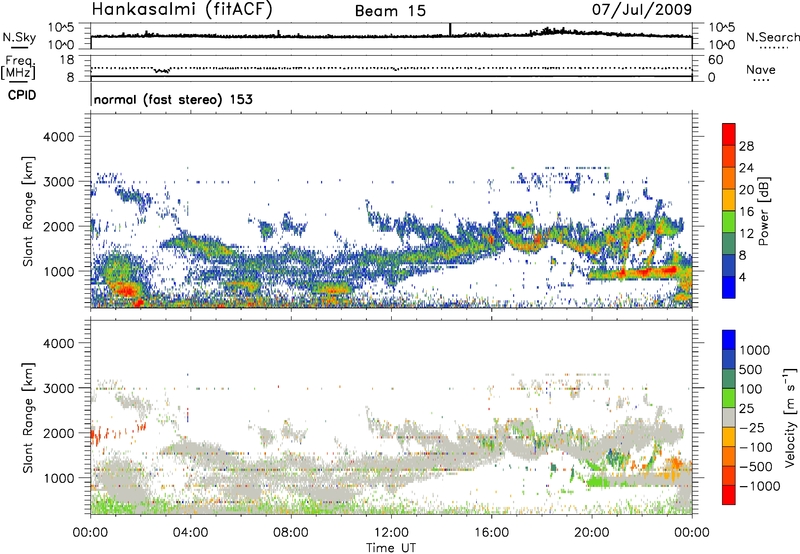800x554 pixels.
Task: Click the 'Freq. [MHz]' label
Action: [x=18, y=67]
